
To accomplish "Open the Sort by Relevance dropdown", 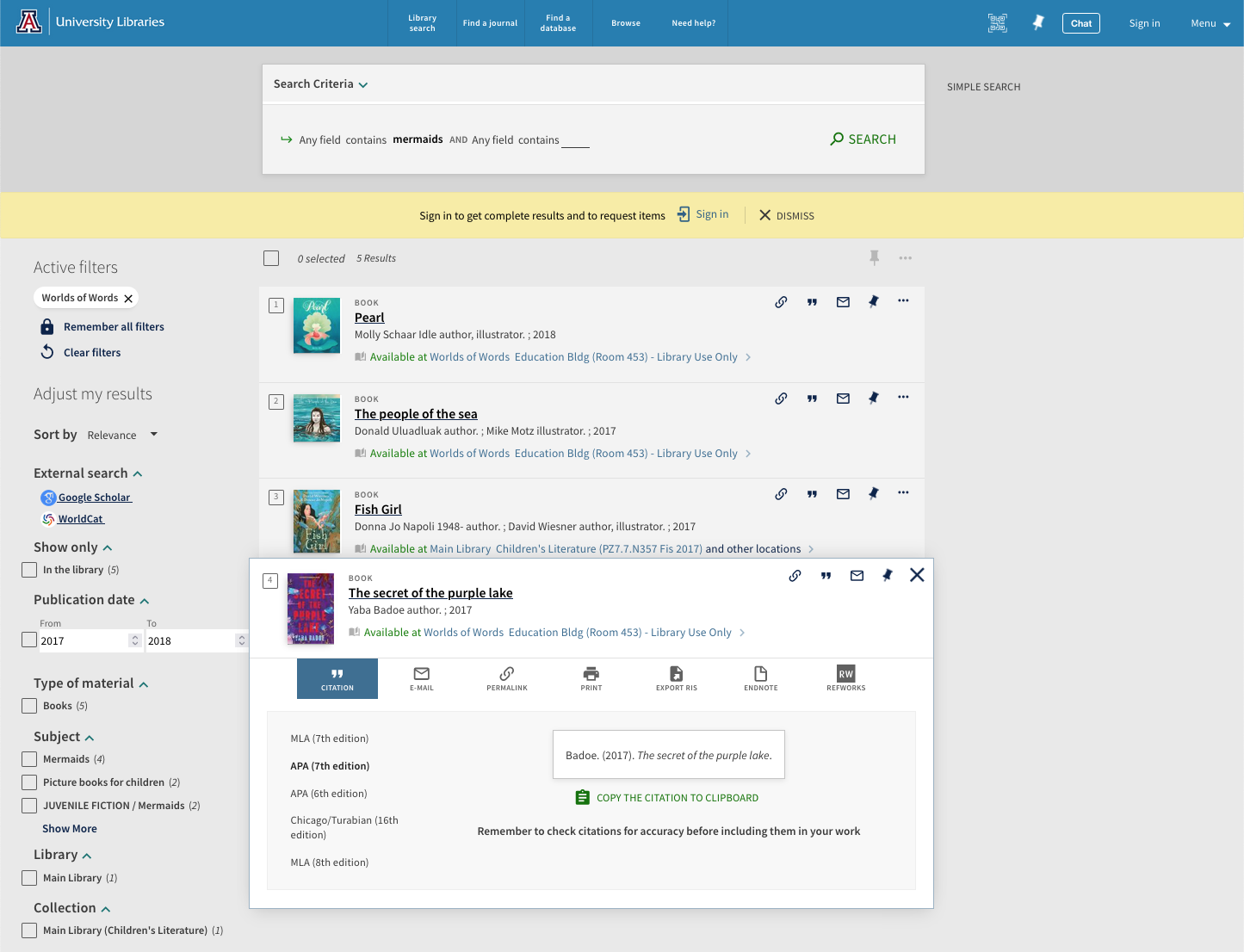I will click(121, 435).
